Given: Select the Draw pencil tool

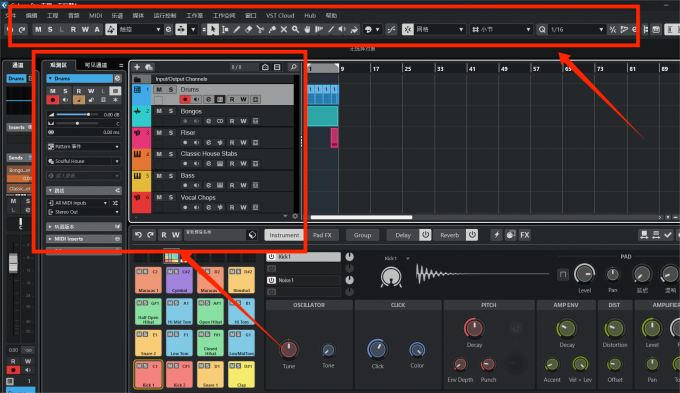Looking at the screenshot, I should click(x=237, y=29).
